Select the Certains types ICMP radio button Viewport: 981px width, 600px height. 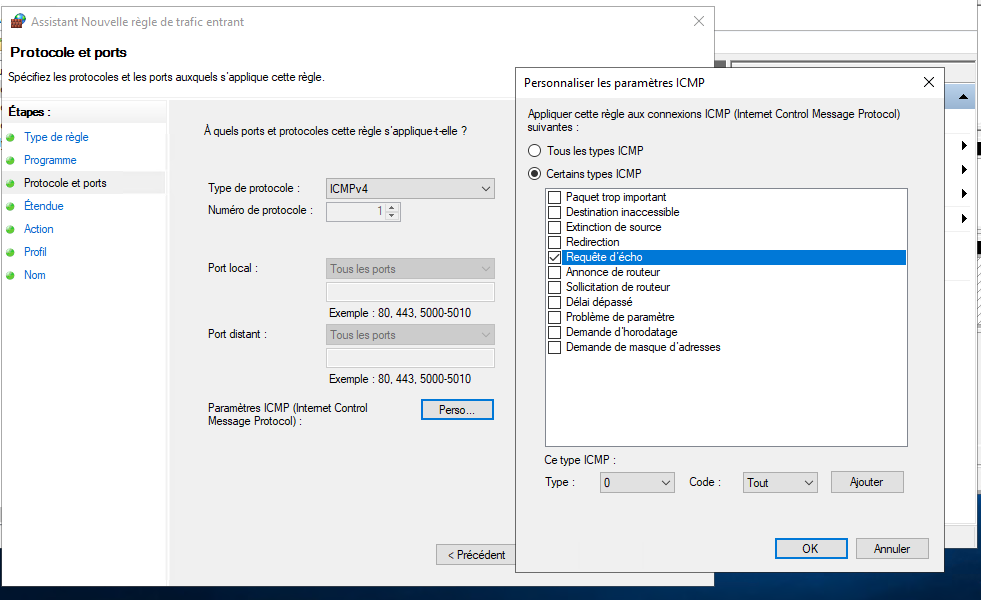pyautogui.click(x=534, y=174)
